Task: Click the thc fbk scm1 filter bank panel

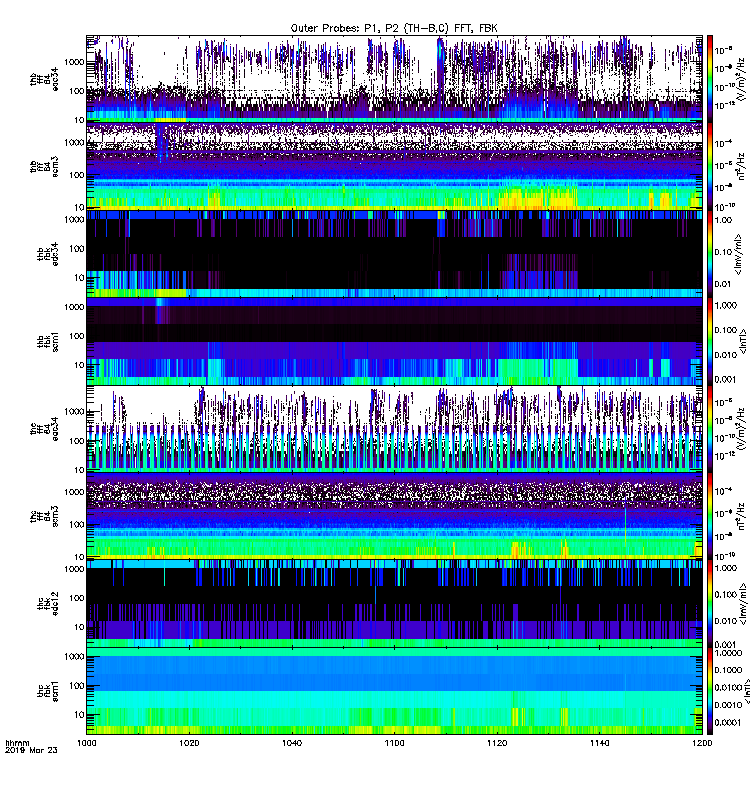Action: pyautogui.click(x=394, y=691)
